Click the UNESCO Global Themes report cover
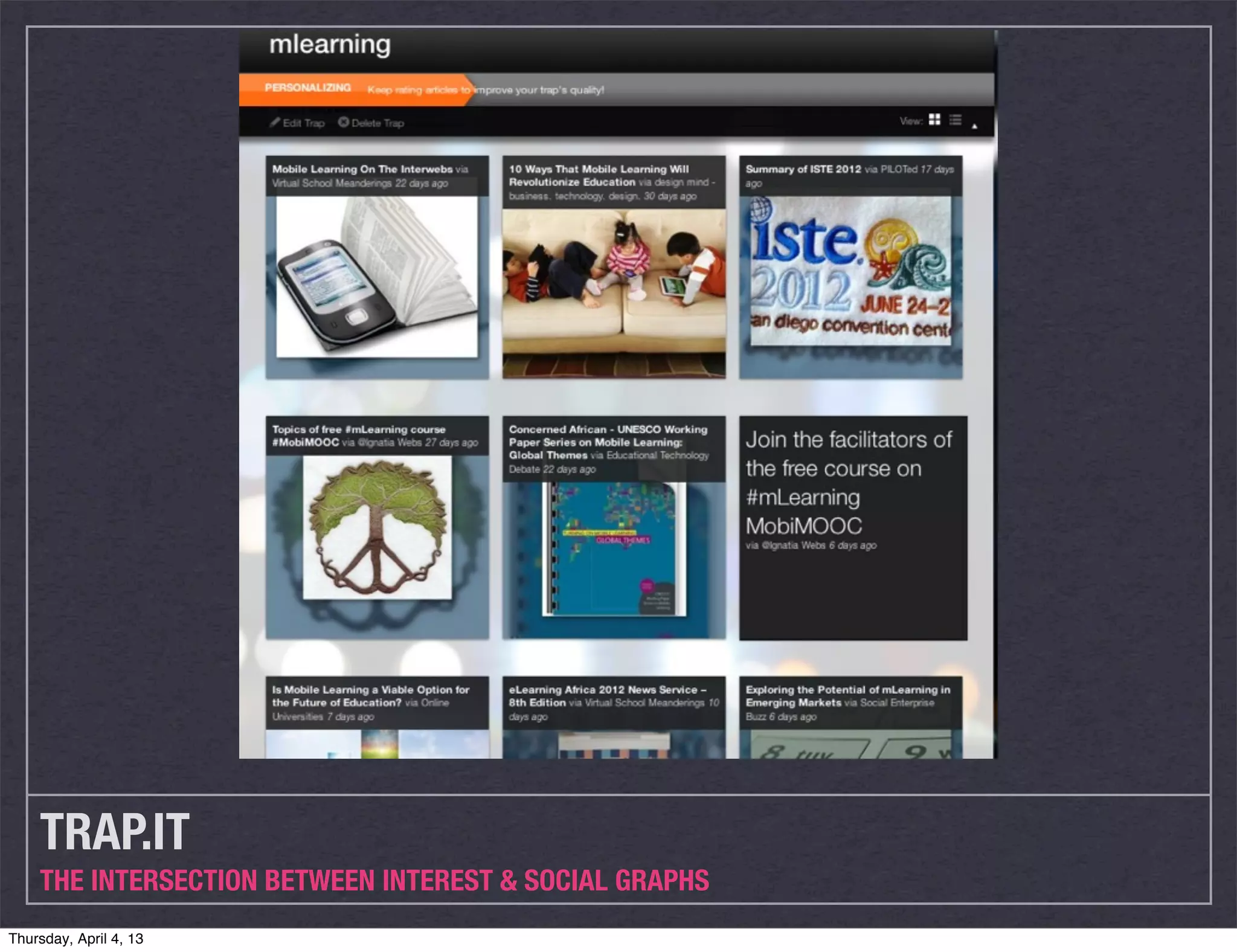The width and height of the screenshot is (1237, 952). [614, 548]
